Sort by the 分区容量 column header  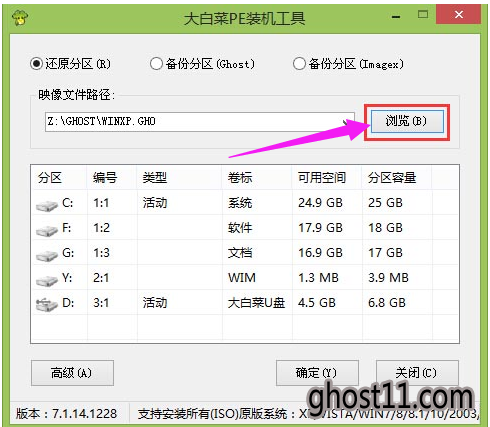[x=397, y=178]
